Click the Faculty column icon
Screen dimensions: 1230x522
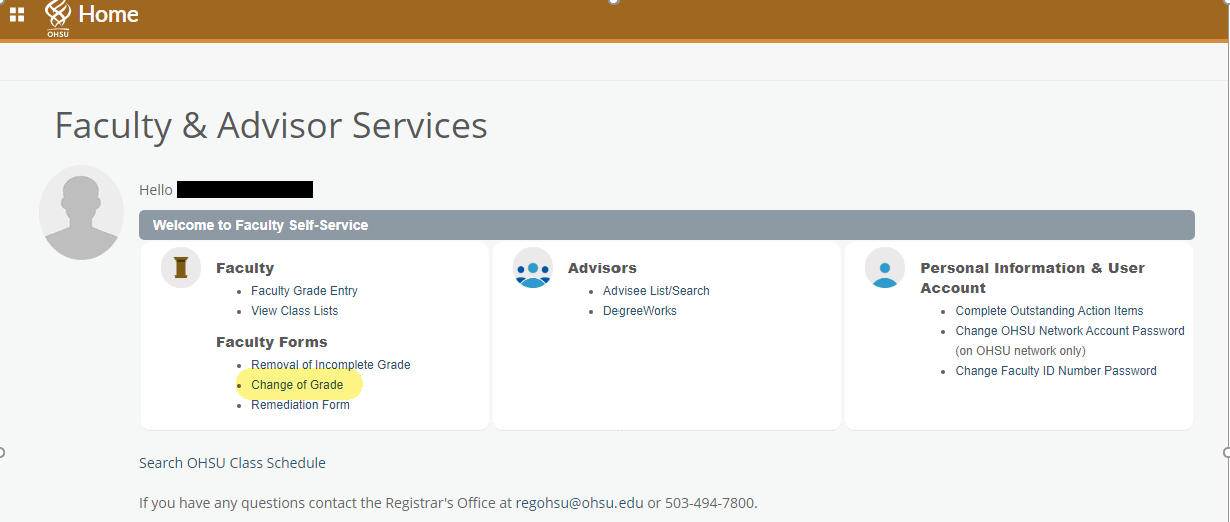coord(181,268)
